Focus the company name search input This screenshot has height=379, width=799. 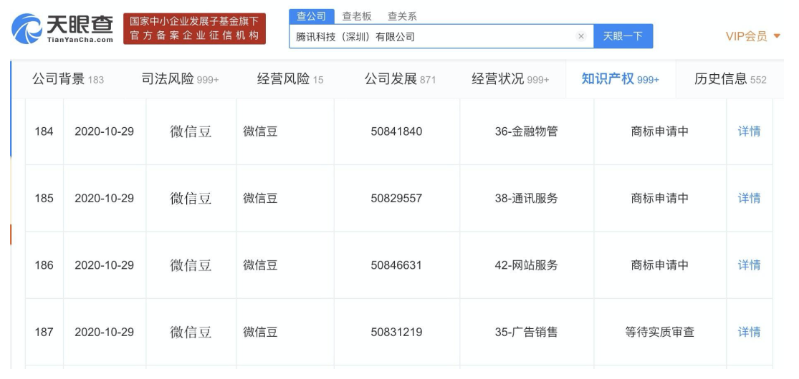tap(433, 36)
